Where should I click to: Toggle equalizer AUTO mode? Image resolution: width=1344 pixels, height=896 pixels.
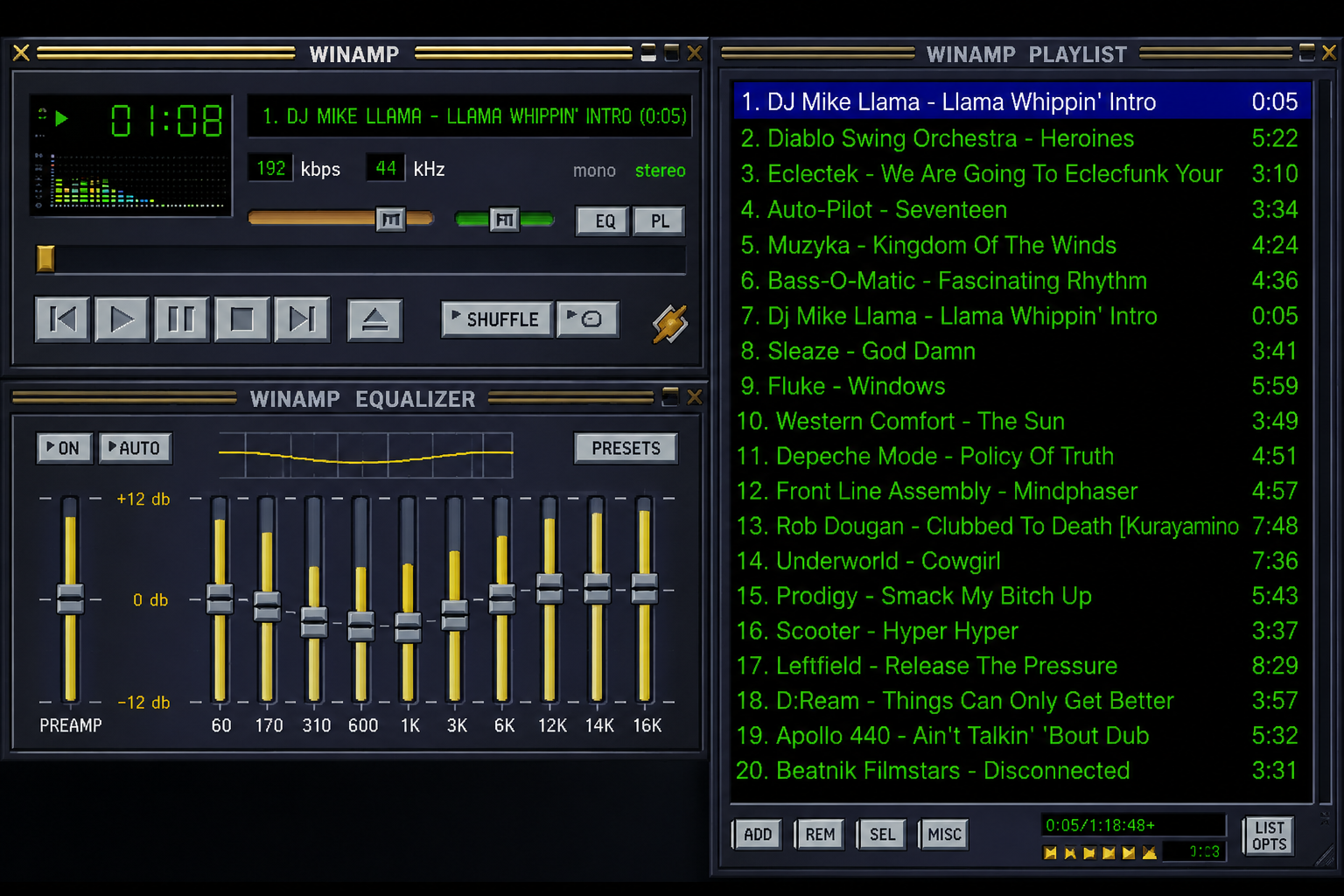[x=135, y=448]
